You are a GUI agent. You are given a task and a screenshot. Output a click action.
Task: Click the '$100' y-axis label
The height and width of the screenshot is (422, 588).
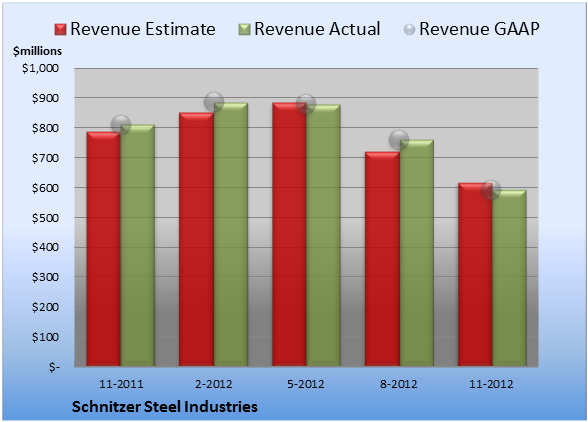45,337
